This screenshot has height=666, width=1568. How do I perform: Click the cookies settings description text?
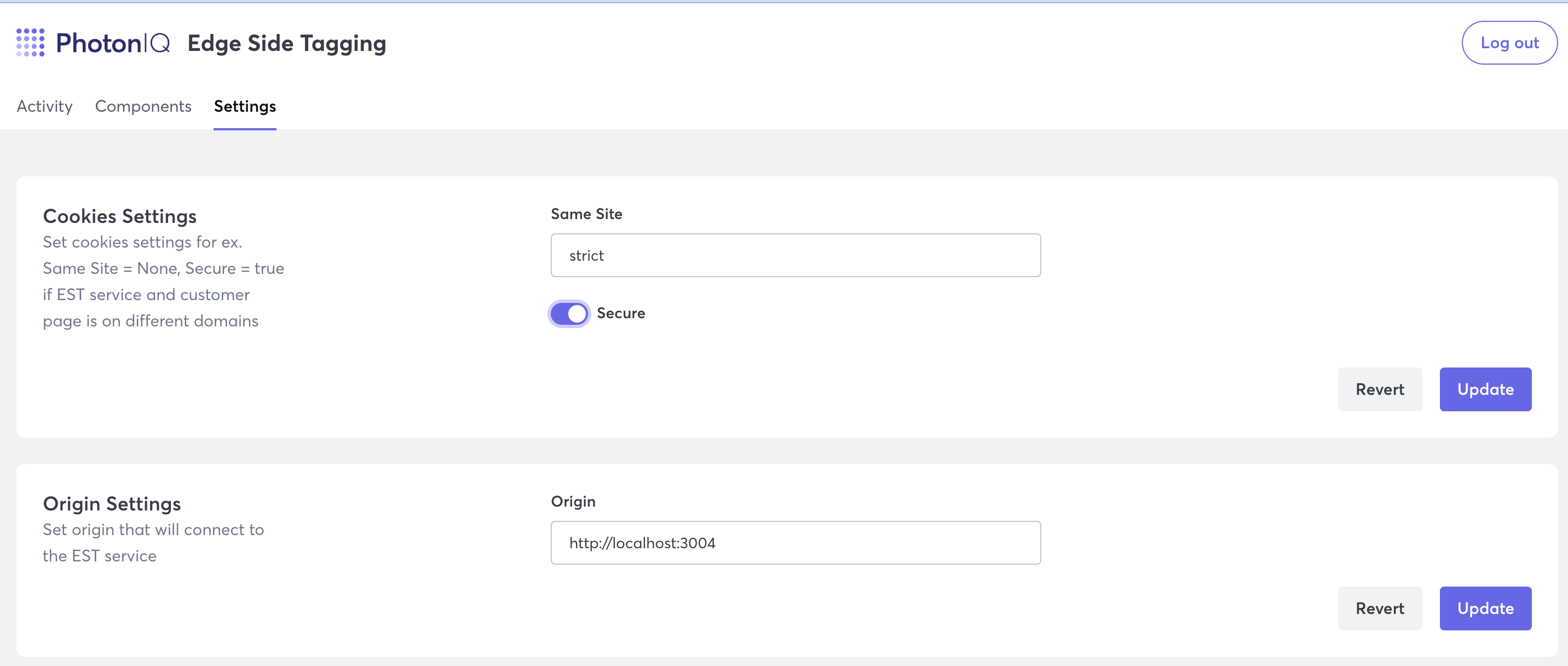tap(163, 282)
